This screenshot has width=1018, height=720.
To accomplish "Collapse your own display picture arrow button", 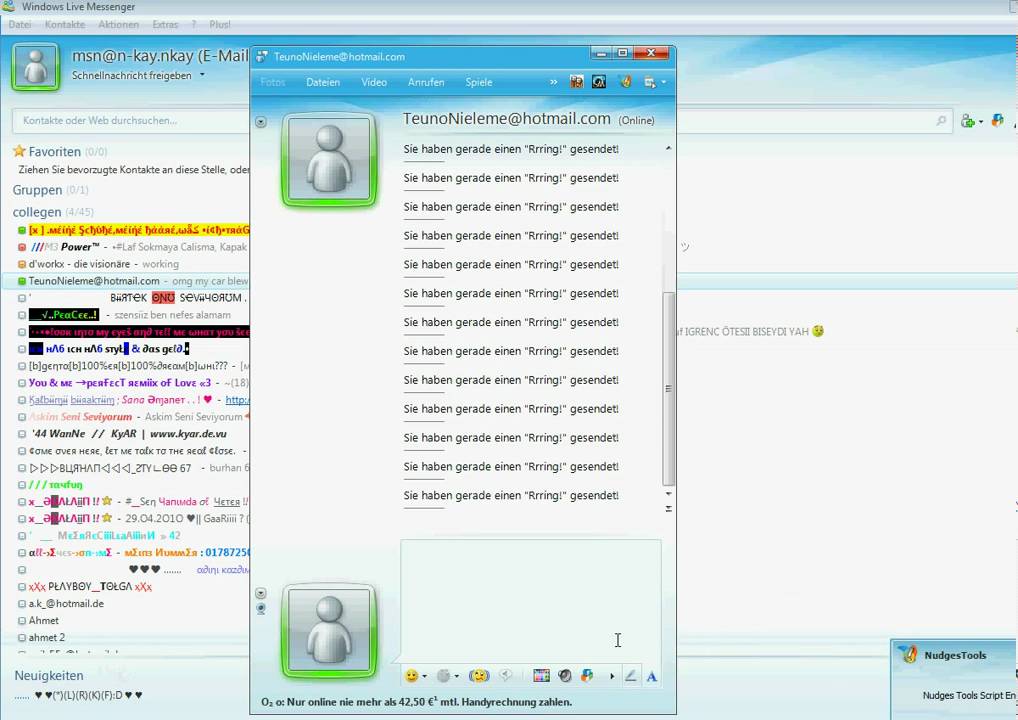I will tap(261, 593).
